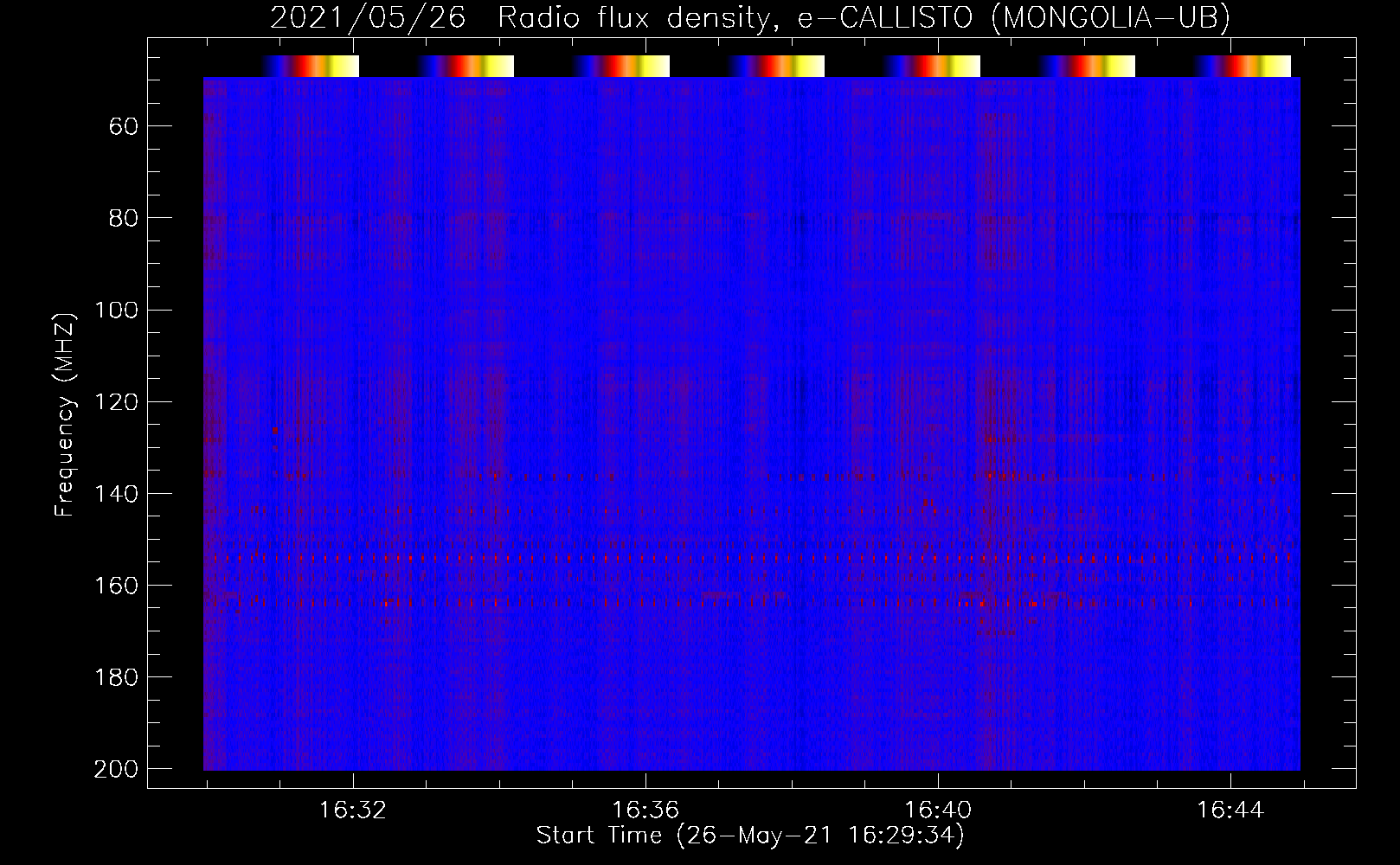Click the first color bar above the spectrogram
The image size is (1400, 865).
[x=311, y=66]
